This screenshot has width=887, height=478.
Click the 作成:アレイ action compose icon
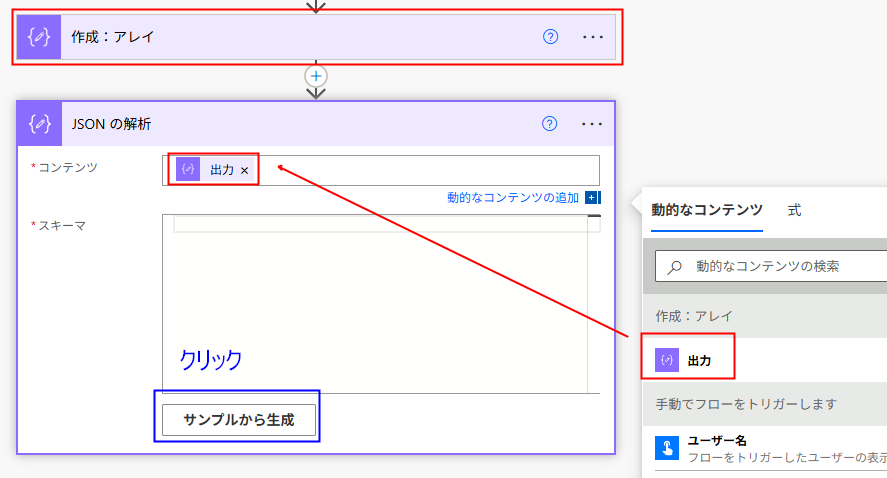[x=38, y=37]
